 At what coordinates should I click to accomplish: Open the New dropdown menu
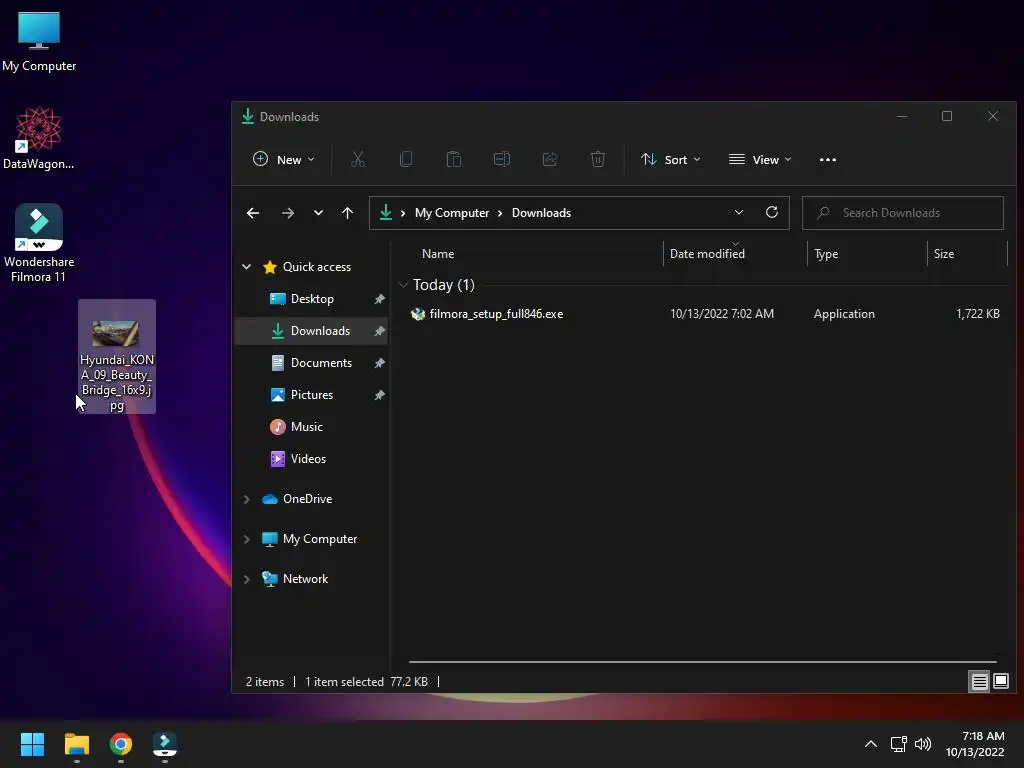point(283,159)
